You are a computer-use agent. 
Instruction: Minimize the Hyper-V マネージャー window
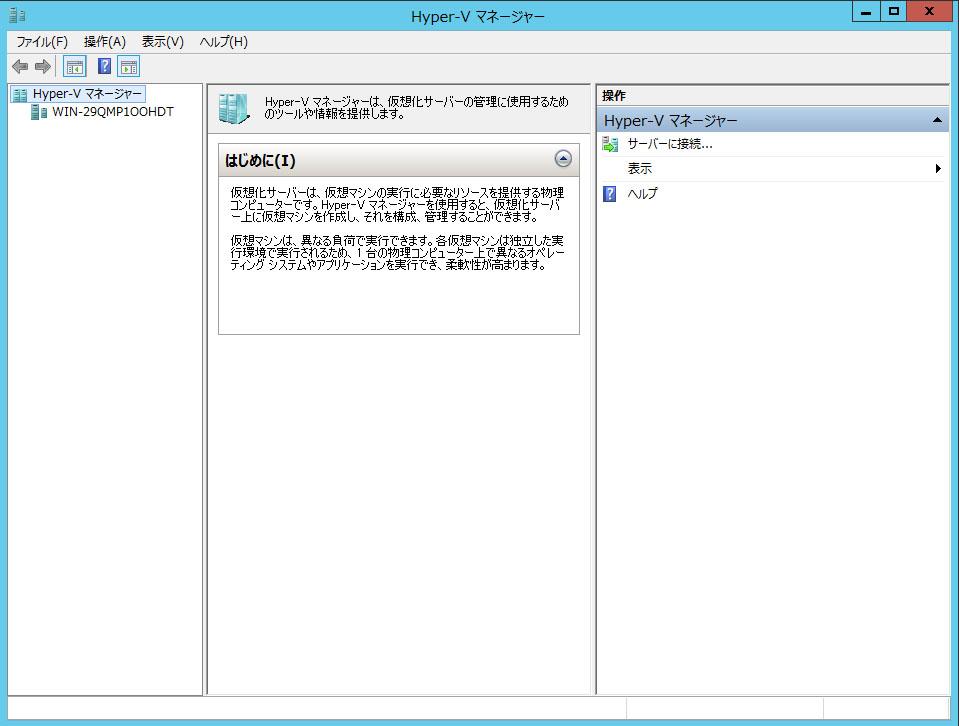(x=866, y=12)
